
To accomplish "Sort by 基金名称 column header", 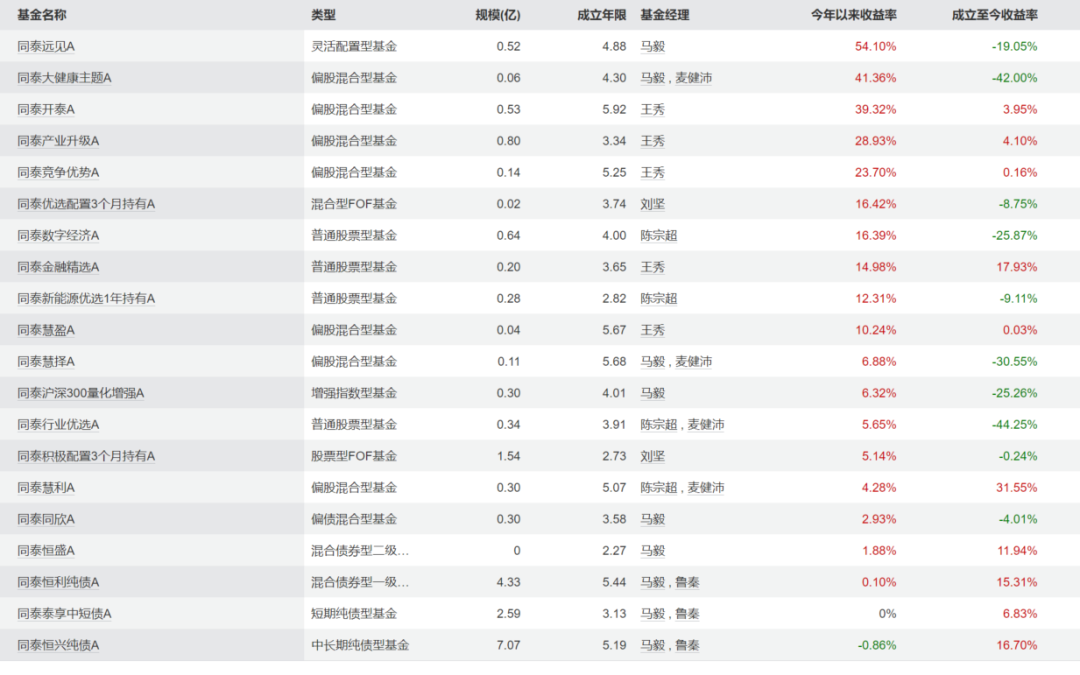I will (x=42, y=15).
